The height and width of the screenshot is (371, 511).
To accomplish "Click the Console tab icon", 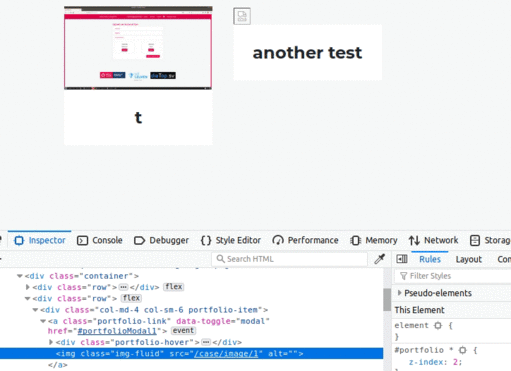I will pos(82,240).
